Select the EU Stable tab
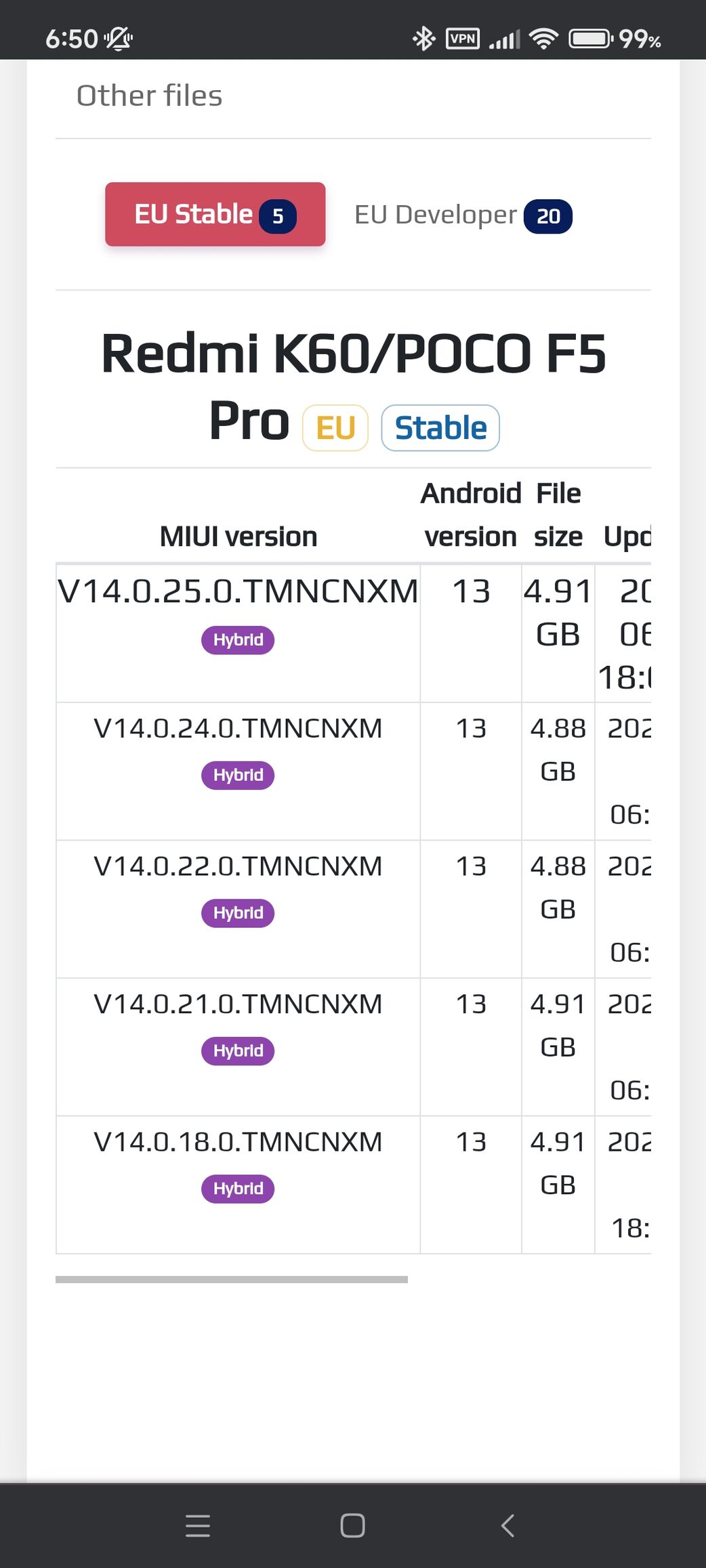Image resolution: width=706 pixels, height=1568 pixels. [215, 214]
